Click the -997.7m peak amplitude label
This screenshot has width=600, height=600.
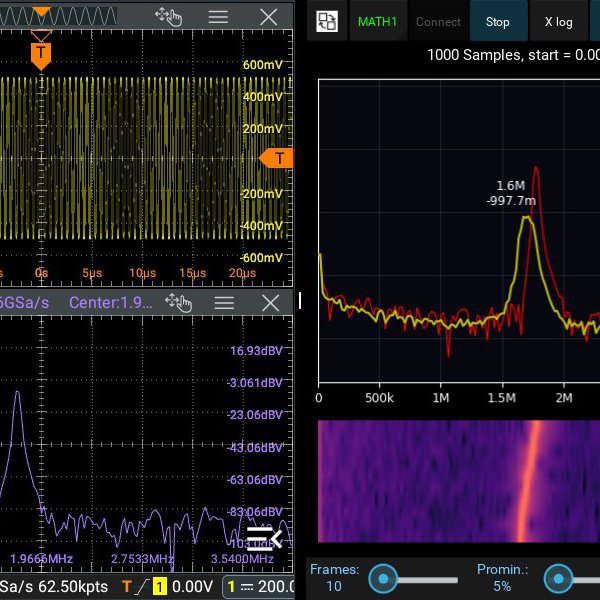click(x=511, y=201)
